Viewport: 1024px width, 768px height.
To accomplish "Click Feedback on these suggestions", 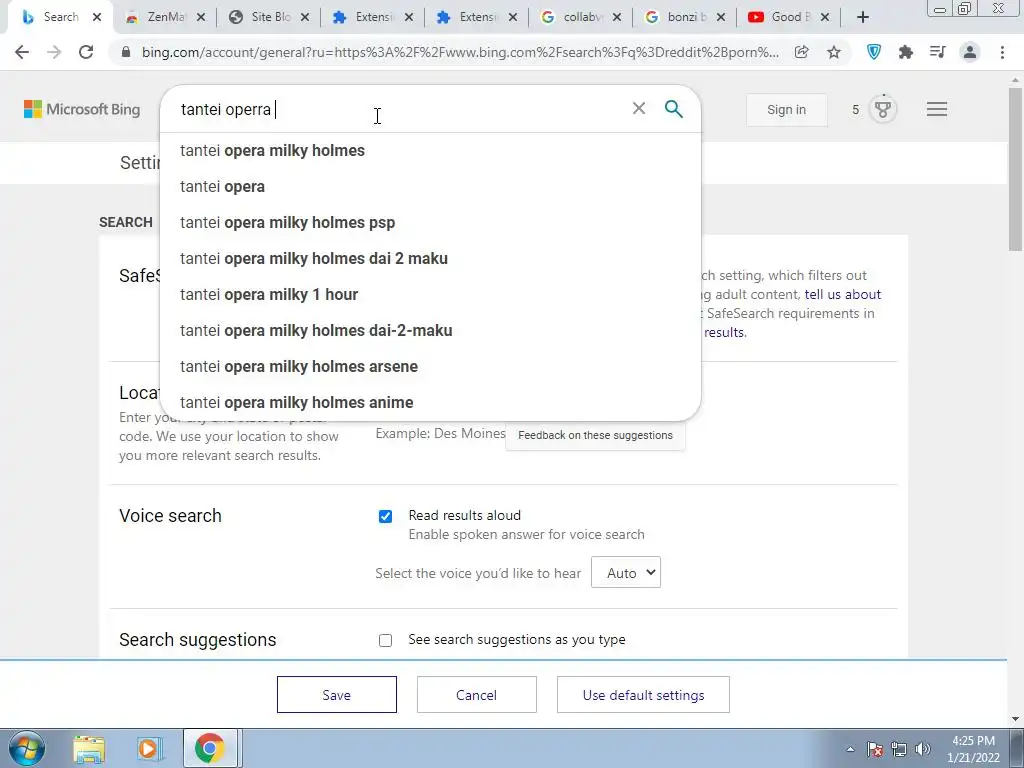I will (x=595, y=435).
